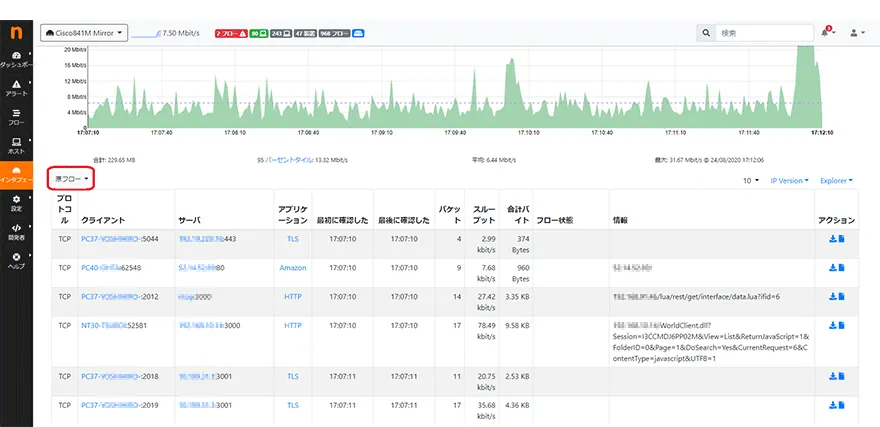Click the search magnifier icon
The image size is (880, 427).
[705, 33]
